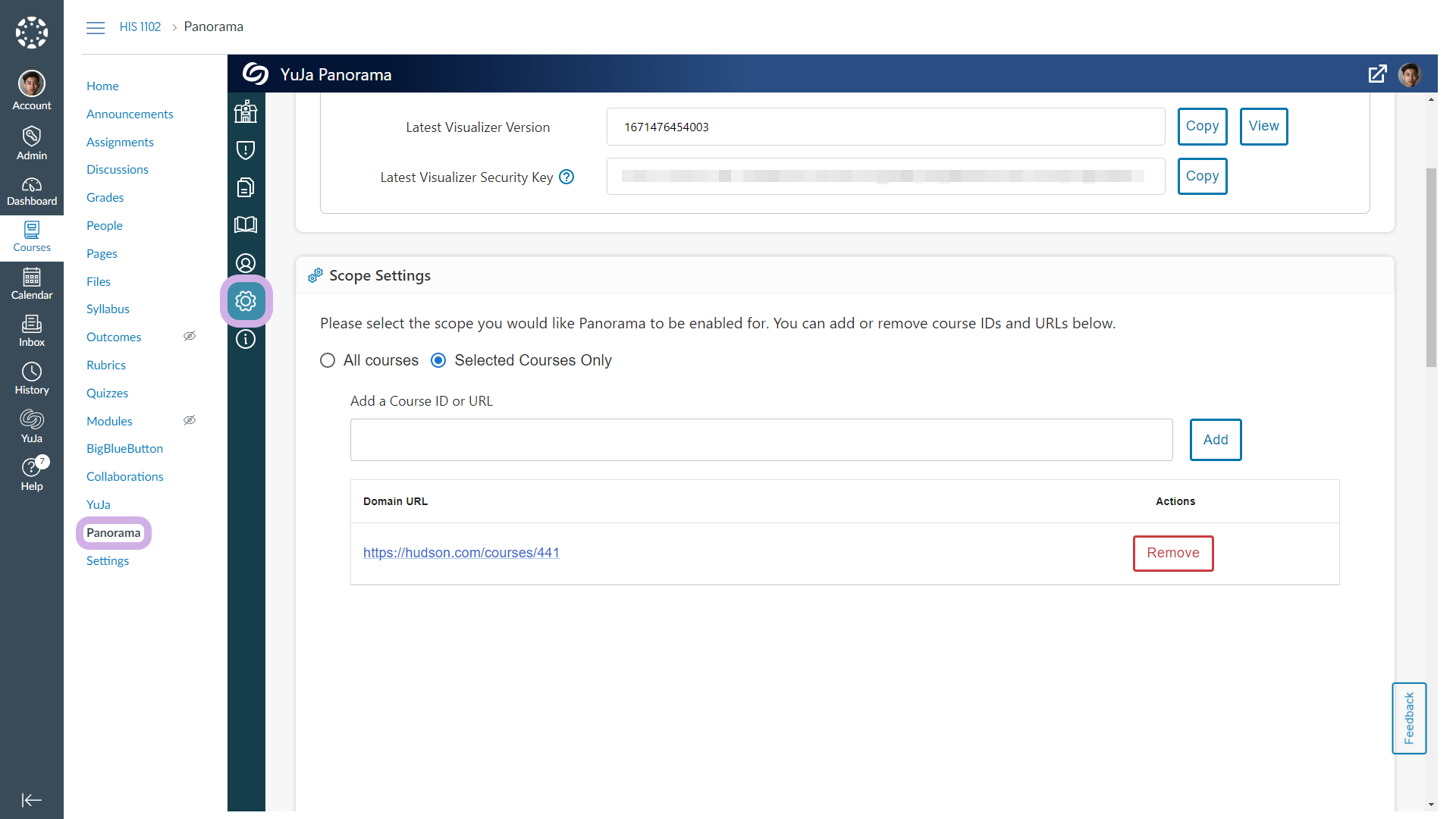
Task: Click the user avatar in Panorama header
Action: [x=1410, y=74]
